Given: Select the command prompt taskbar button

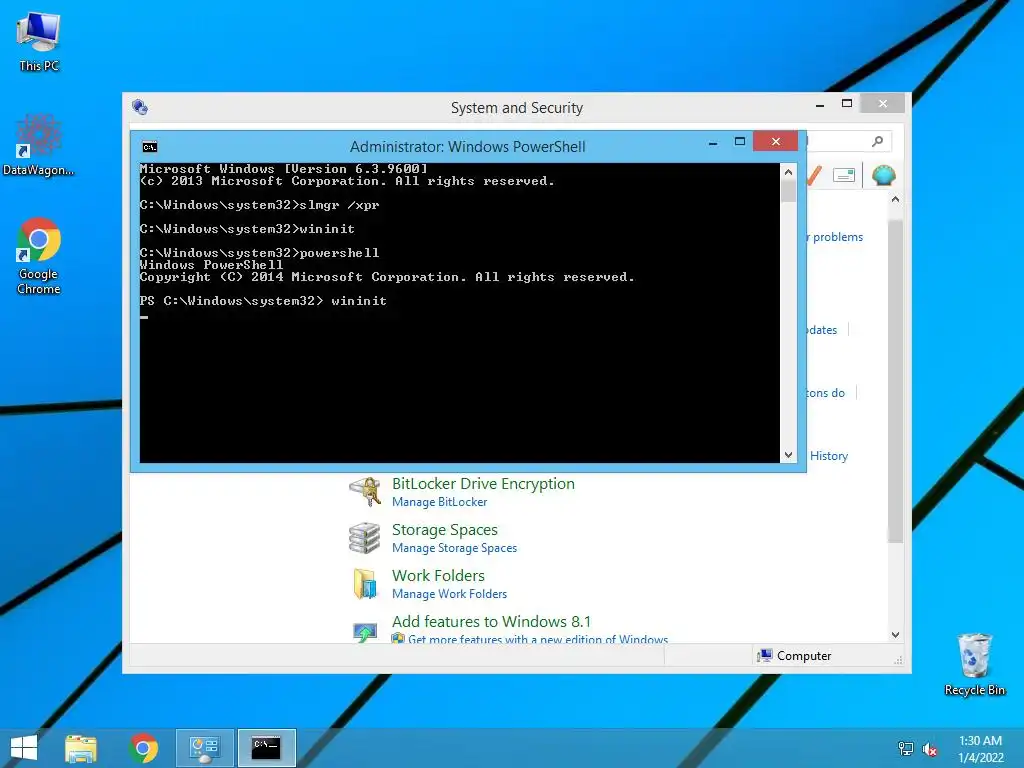Looking at the screenshot, I should [266, 748].
